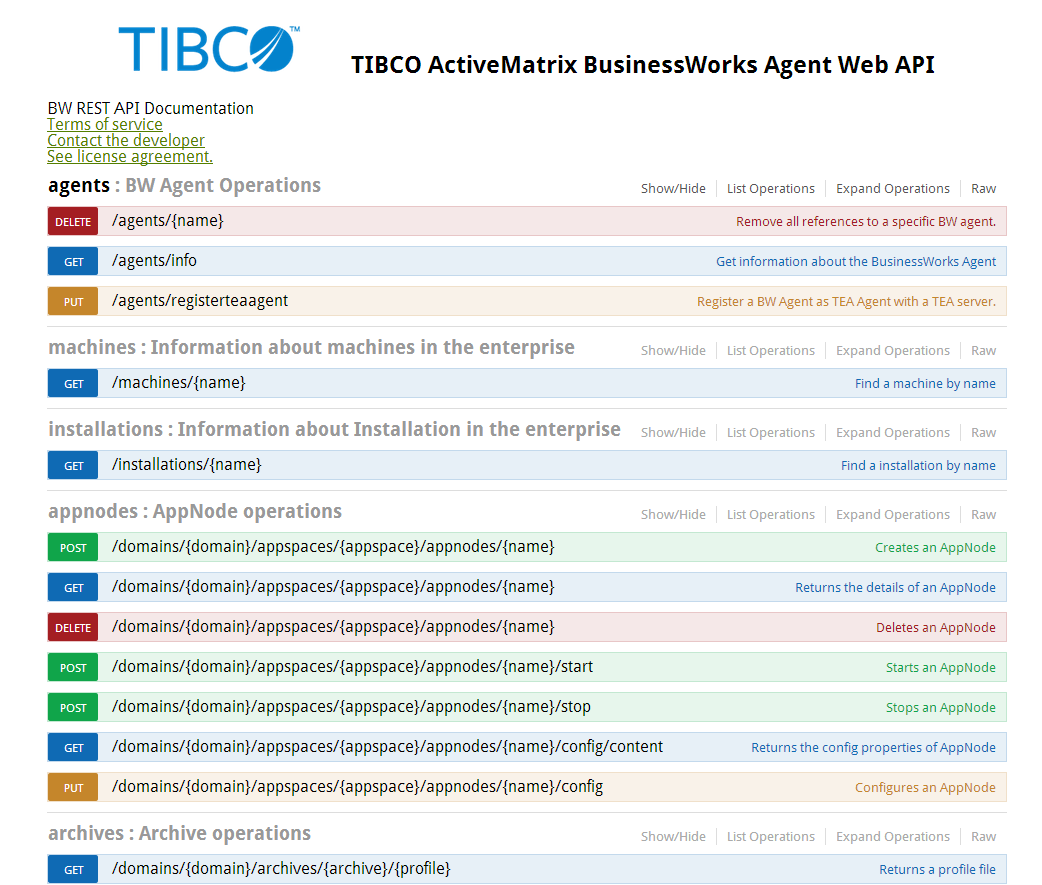Expand the machines section heading

311,347
